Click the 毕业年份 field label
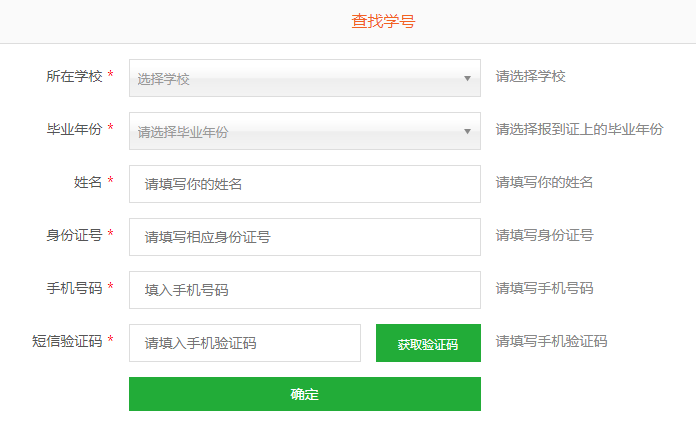This screenshot has width=696, height=437. coord(74,129)
